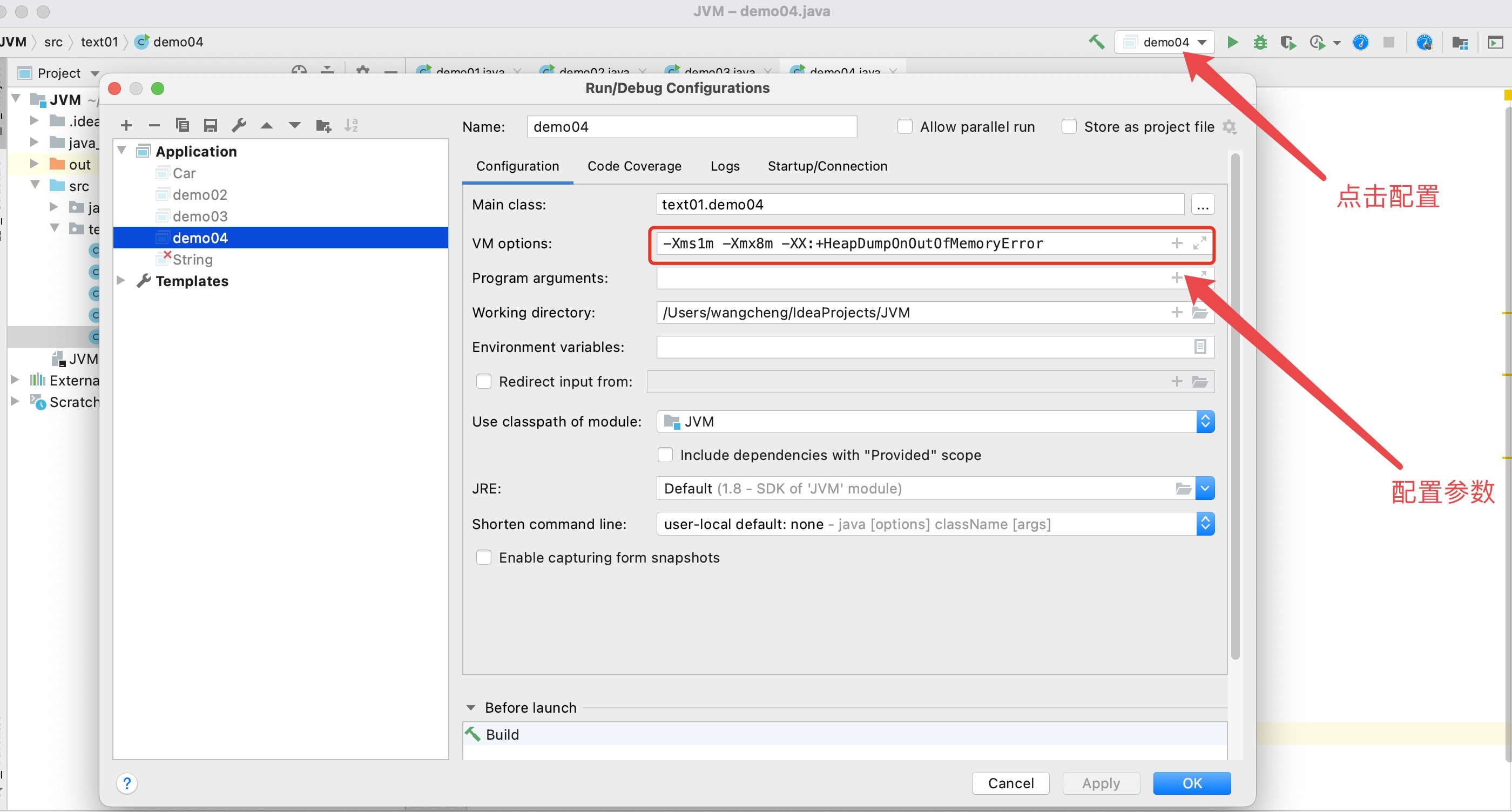This screenshot has width=1512, height=812.
Task: Check Include dependencies with Provided scope
Action: click(x=665, y=455)
